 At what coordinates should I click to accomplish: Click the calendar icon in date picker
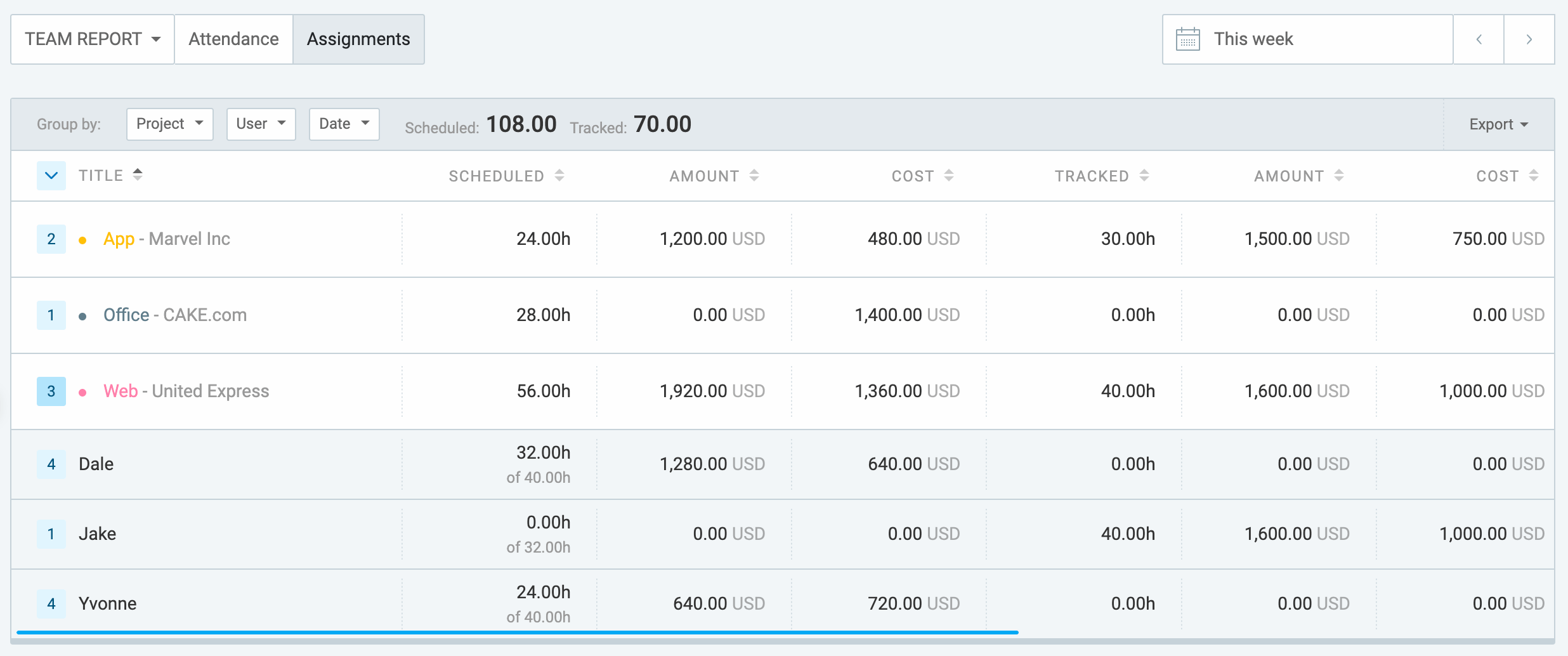[x=1187, y=39]
